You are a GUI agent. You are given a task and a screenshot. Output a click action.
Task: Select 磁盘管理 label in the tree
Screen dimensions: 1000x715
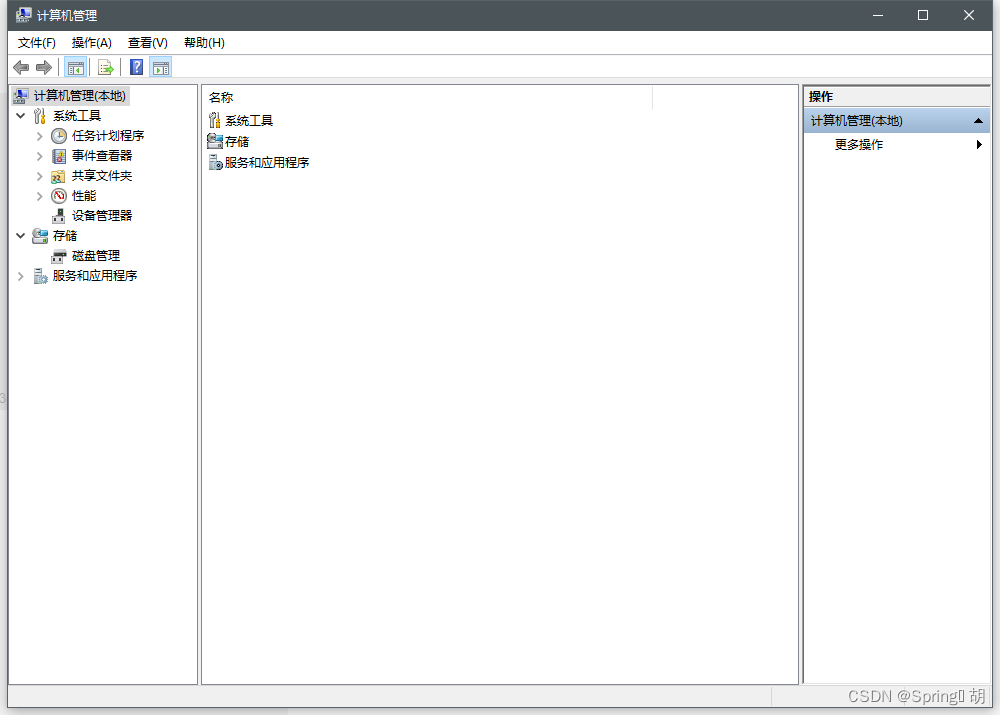[96, 256]
